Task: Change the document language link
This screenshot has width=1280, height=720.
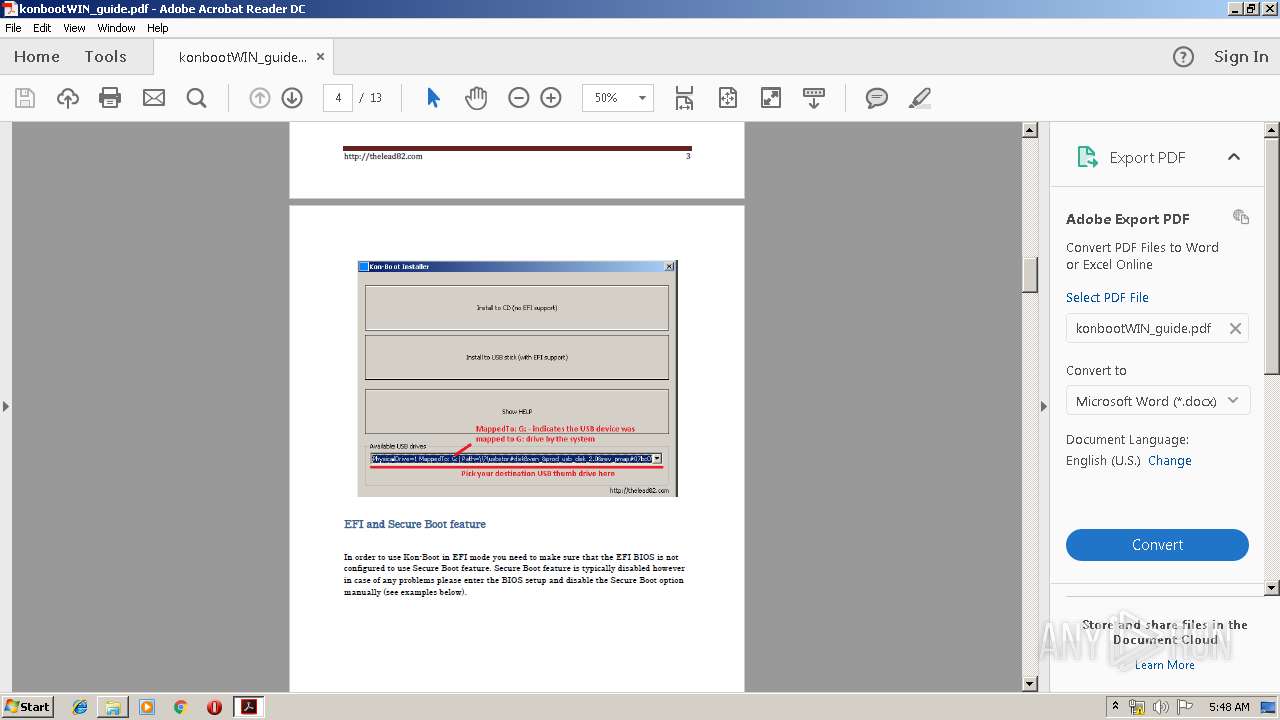Action: click(1170, 460)
